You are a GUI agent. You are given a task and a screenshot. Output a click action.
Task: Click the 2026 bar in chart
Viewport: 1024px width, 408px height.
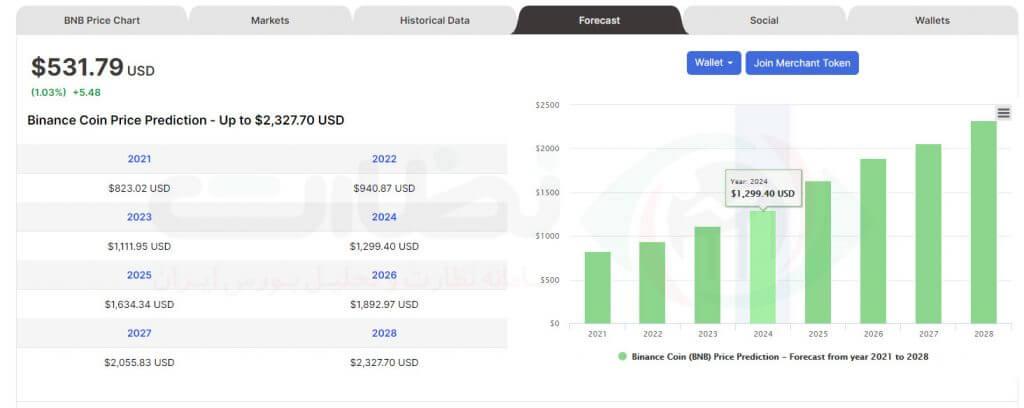pos(873,241)
